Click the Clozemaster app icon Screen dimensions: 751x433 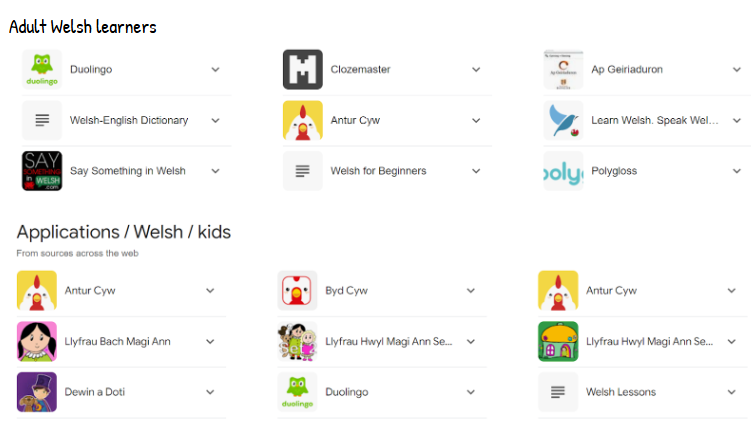pos(302,69)
